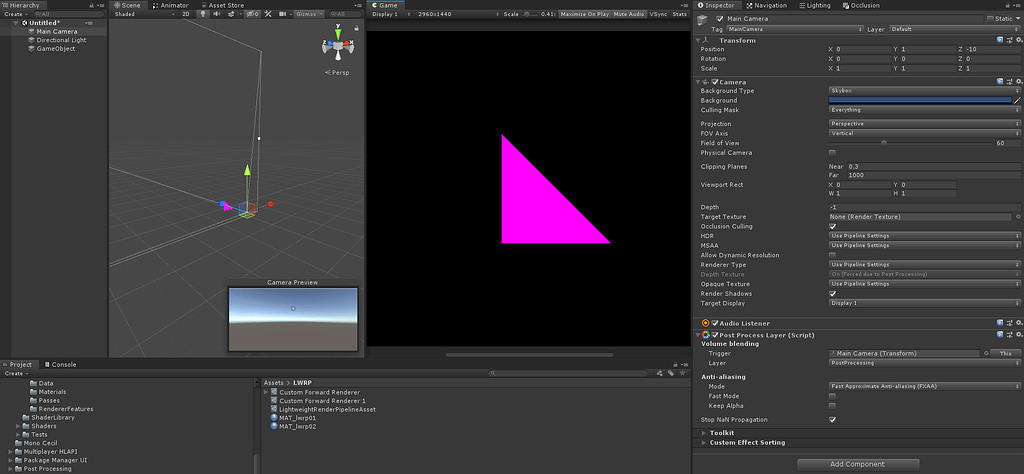Image resolution: width=1024 pixels, height=474 pixels.
Task: Enable the Fast Mode checkbox
Action: point(833,396)
